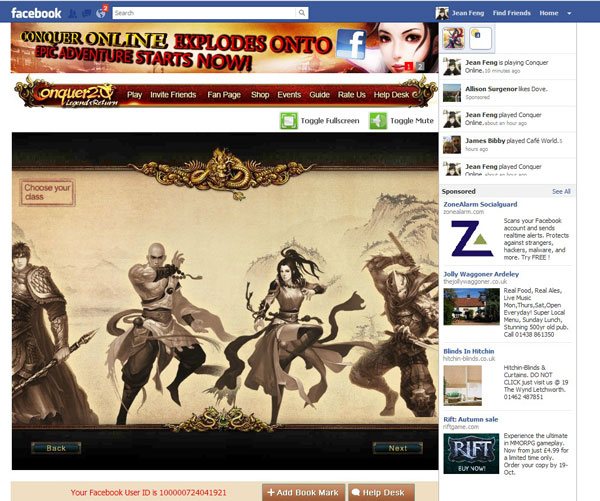Switch to banner slide 1
Image resolution: width=600 pixels, height=501 pixels.
(x=408, y=66)
